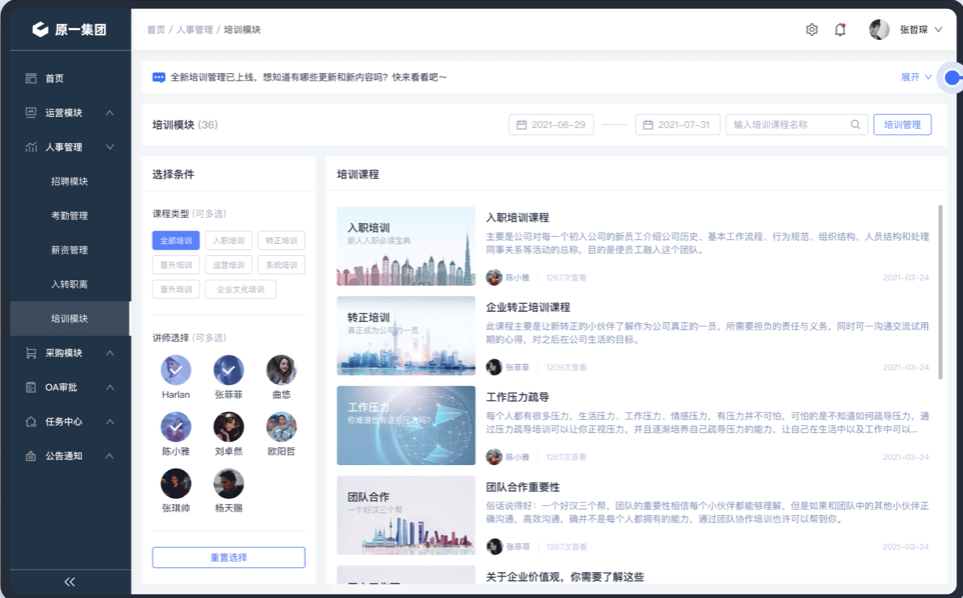Click the 人事管理 breadcrumb link

pyautogui.click(x=195, y=29)
